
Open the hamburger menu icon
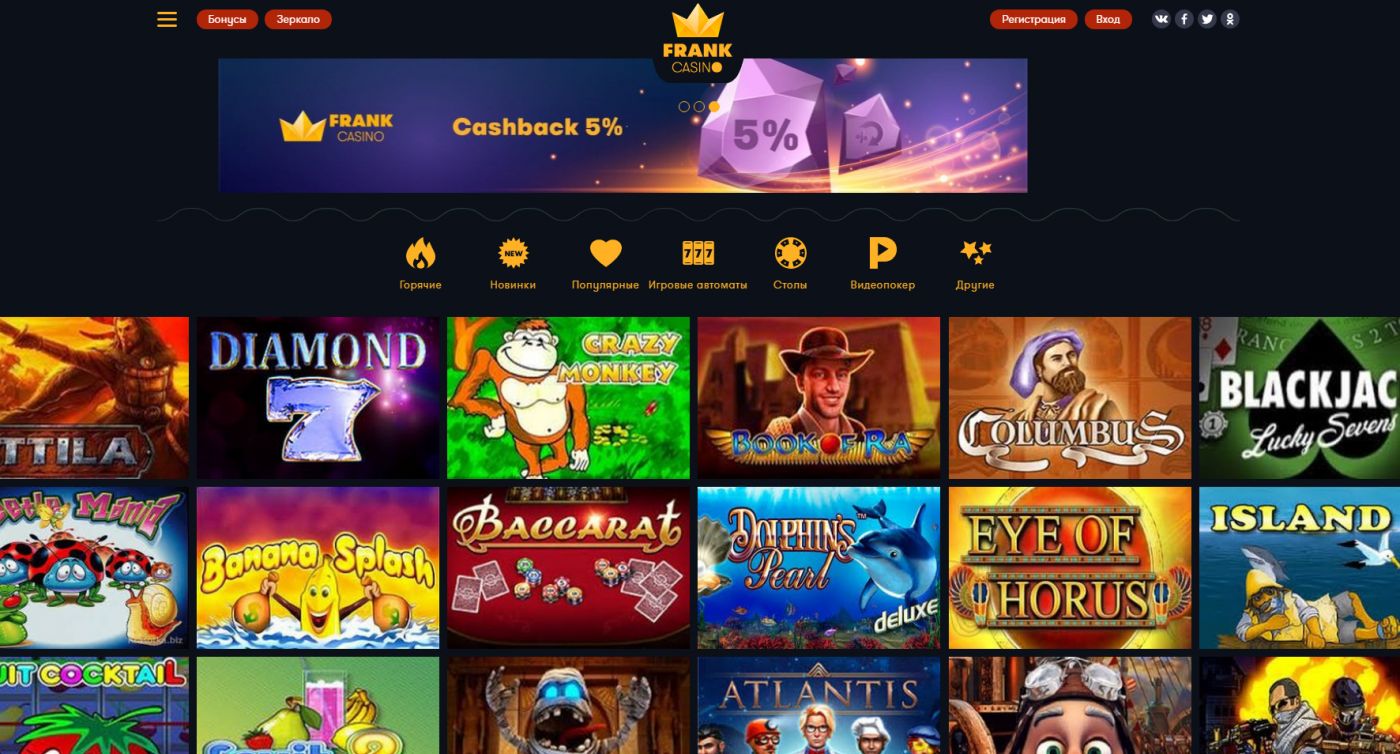pos(167,19)
